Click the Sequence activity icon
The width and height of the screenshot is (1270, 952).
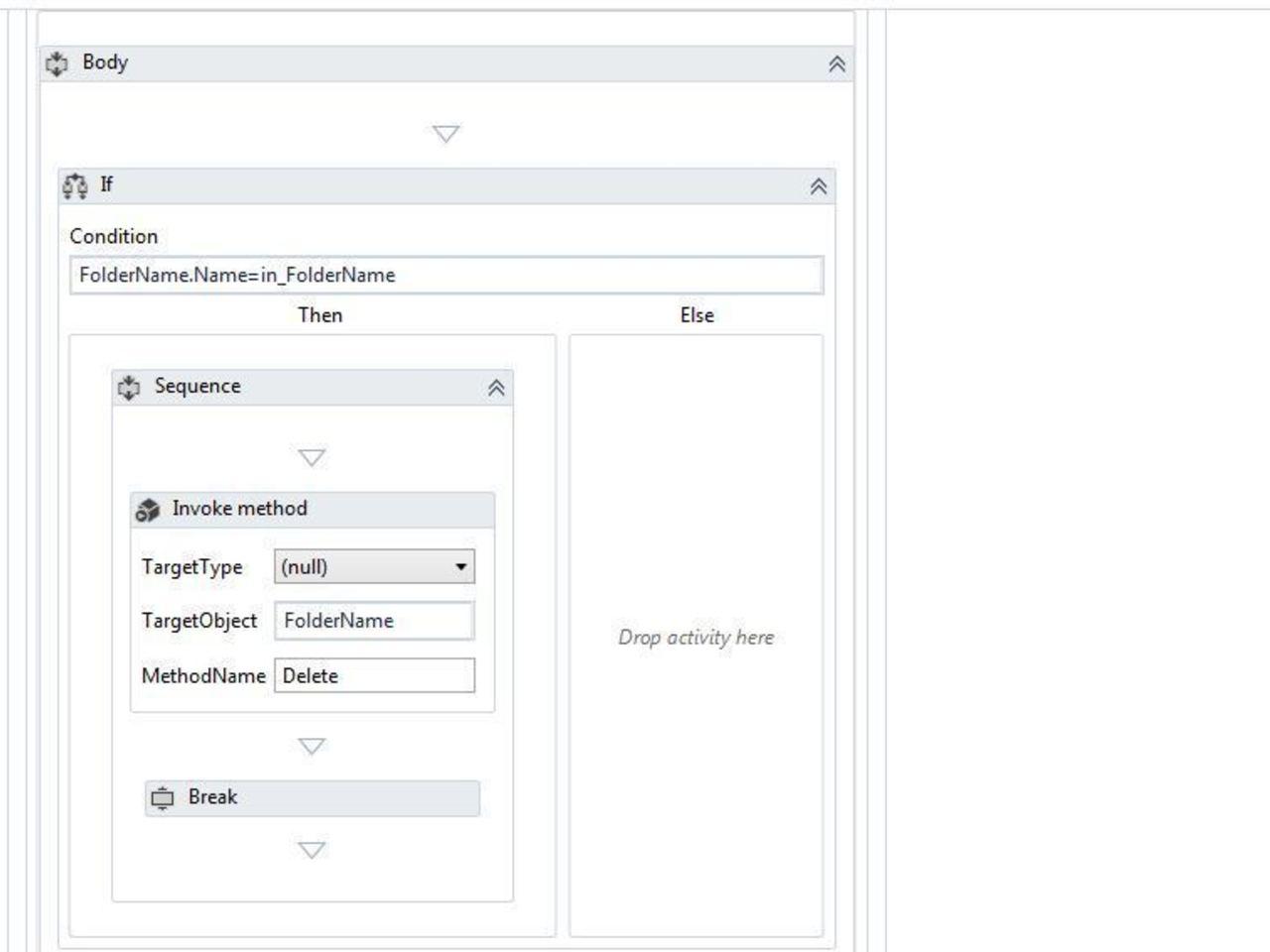[129, 387]
